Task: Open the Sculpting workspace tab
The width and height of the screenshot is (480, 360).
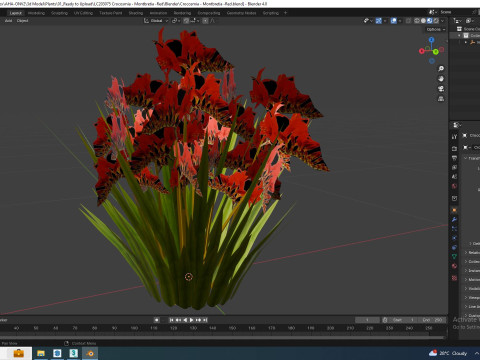Action: pyautogui.click(x=59, y=13)
